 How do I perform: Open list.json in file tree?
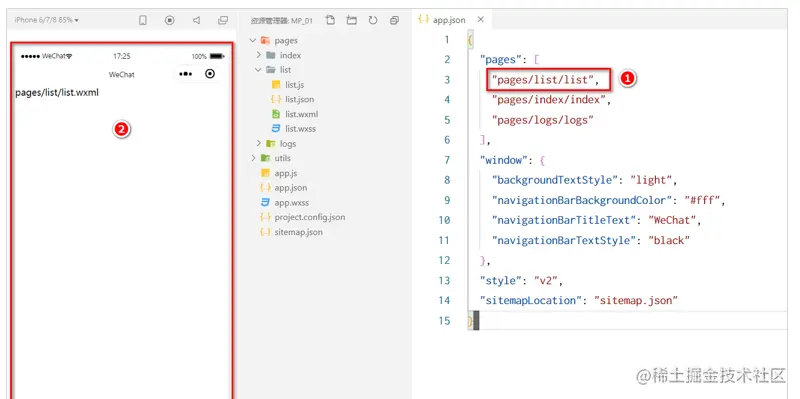[x=299, y=99]
